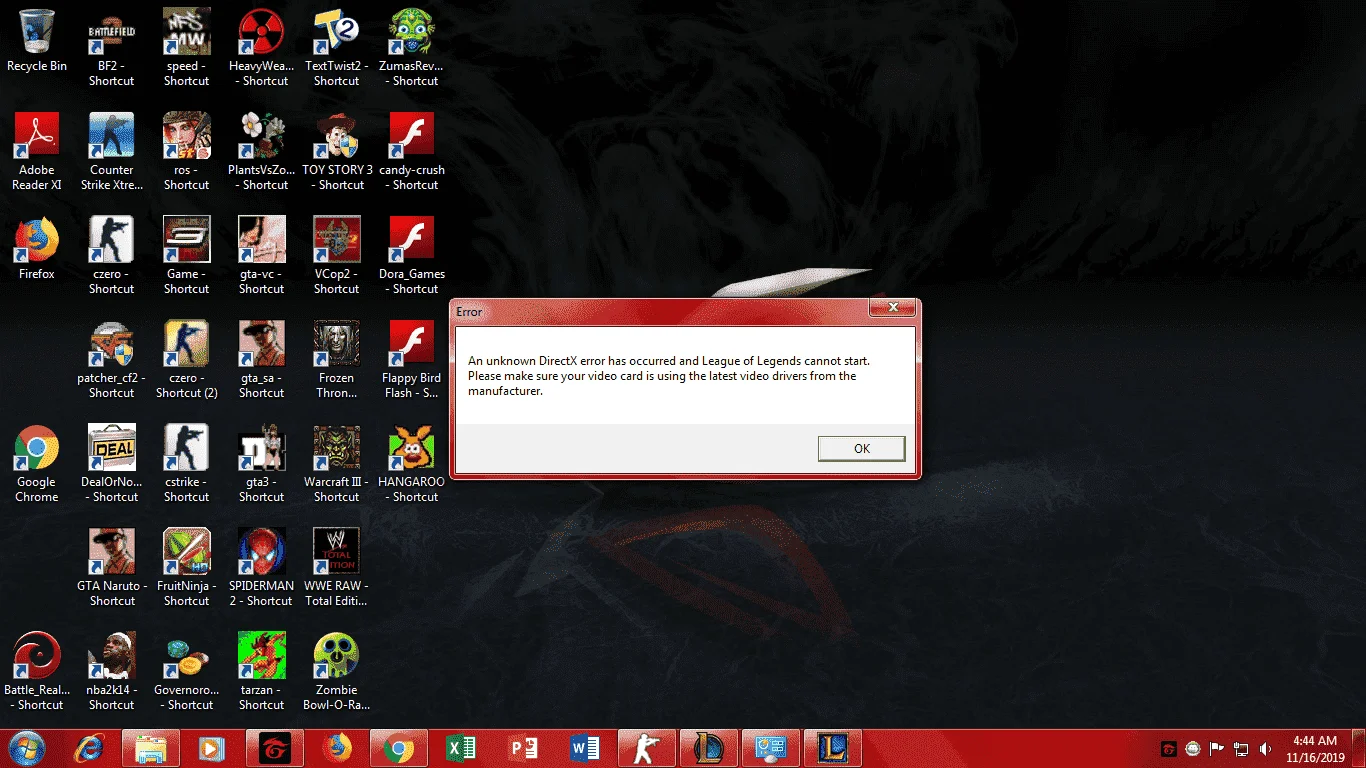
Task: Open the volume speaker tray icon
Action: coord(1265,748)
